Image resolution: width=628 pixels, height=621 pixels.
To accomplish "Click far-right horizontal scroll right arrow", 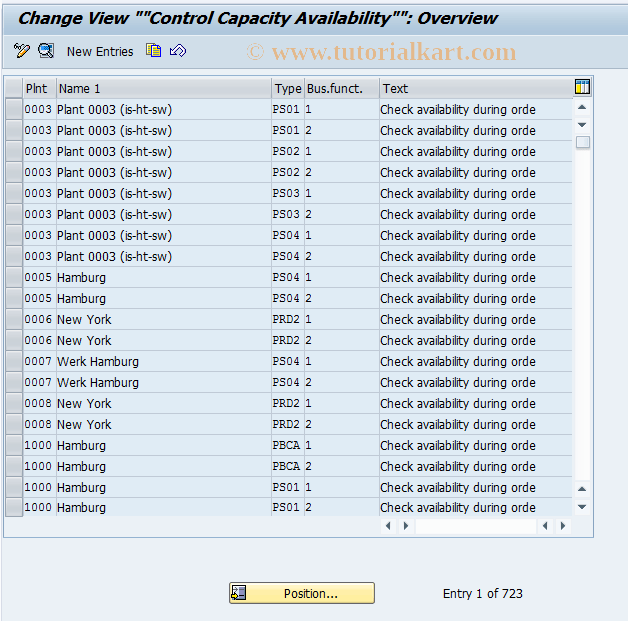I will click(x=563, y=526).
